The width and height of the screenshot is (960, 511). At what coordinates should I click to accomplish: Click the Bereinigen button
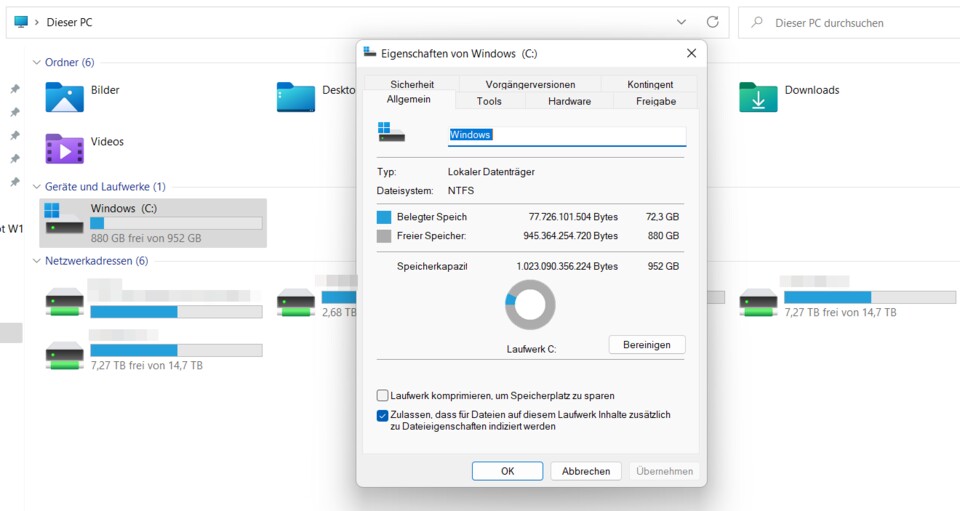[646, 345]
